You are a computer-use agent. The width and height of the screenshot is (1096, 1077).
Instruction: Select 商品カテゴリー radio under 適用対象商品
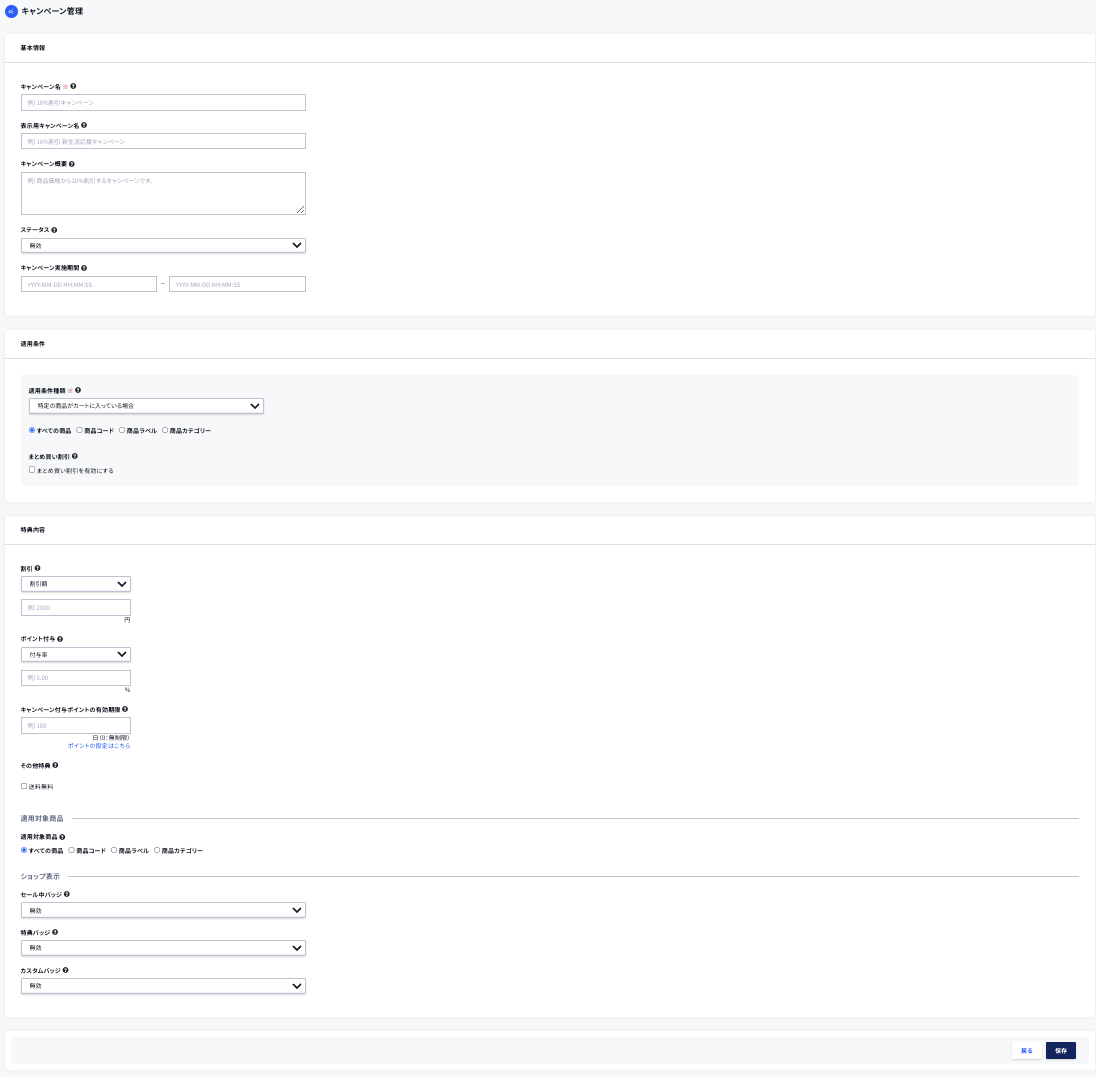point(157,850)
